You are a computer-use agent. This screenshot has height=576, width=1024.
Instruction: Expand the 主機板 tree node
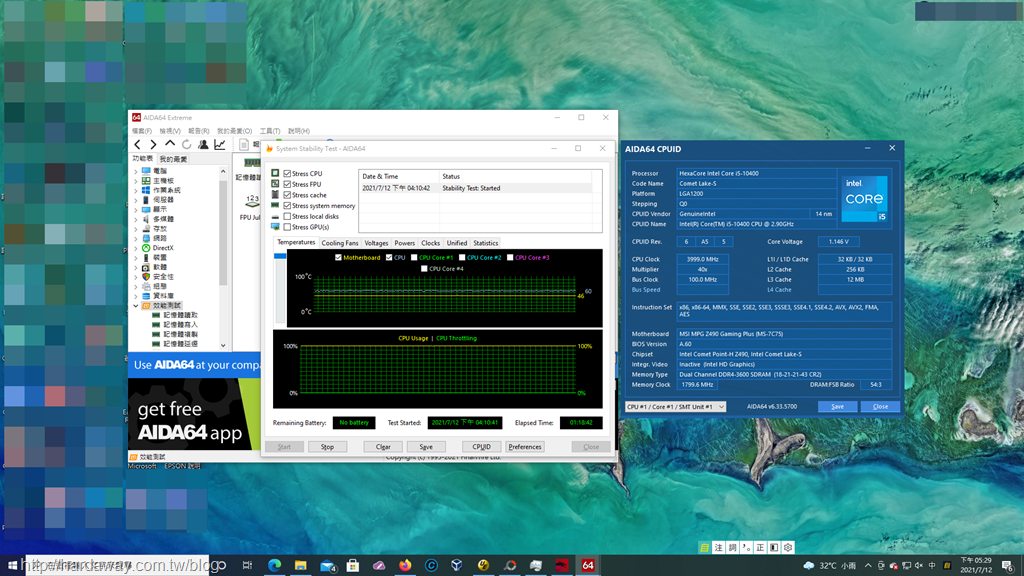coord(136,181)
